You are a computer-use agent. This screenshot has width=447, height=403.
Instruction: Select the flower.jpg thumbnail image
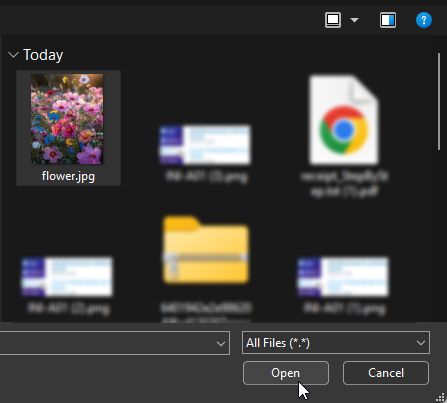coord(67,119)
